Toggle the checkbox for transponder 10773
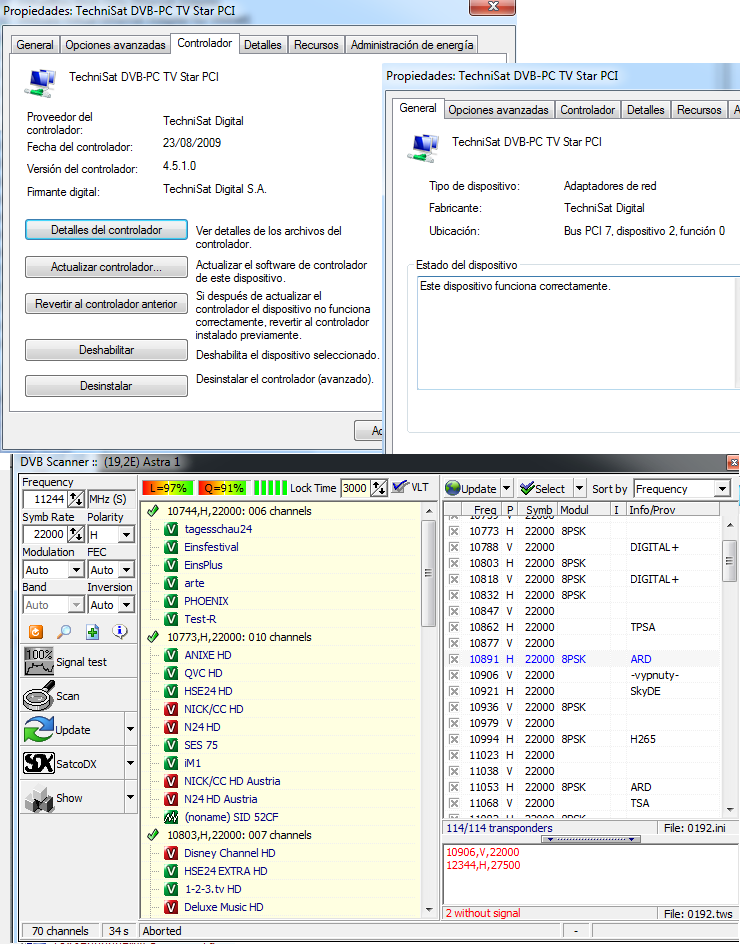Viewport: 744px width, 944px height. [x=454, y=531]
